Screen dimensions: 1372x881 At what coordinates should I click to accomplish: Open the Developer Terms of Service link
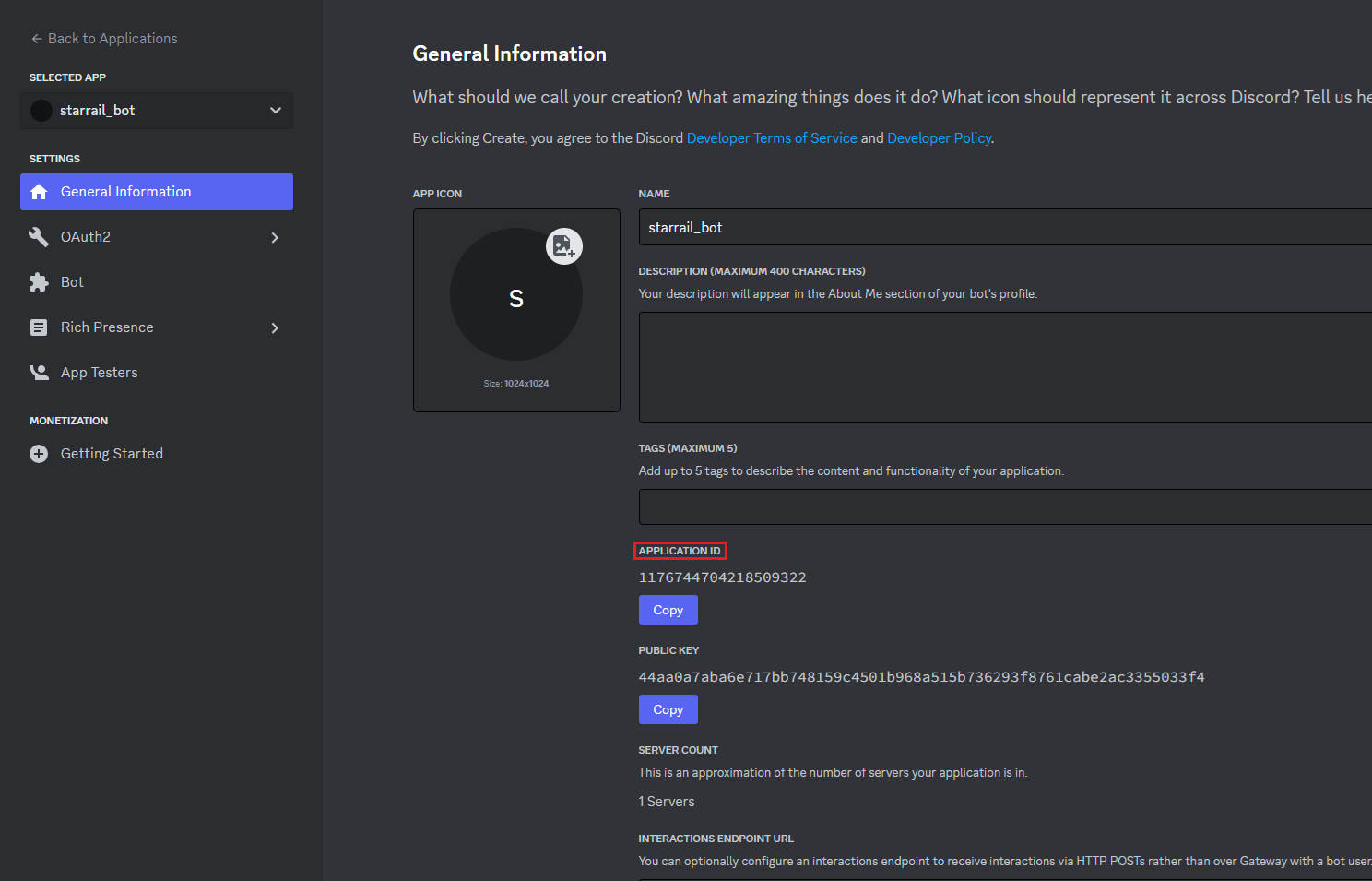[x=772, y=138]
